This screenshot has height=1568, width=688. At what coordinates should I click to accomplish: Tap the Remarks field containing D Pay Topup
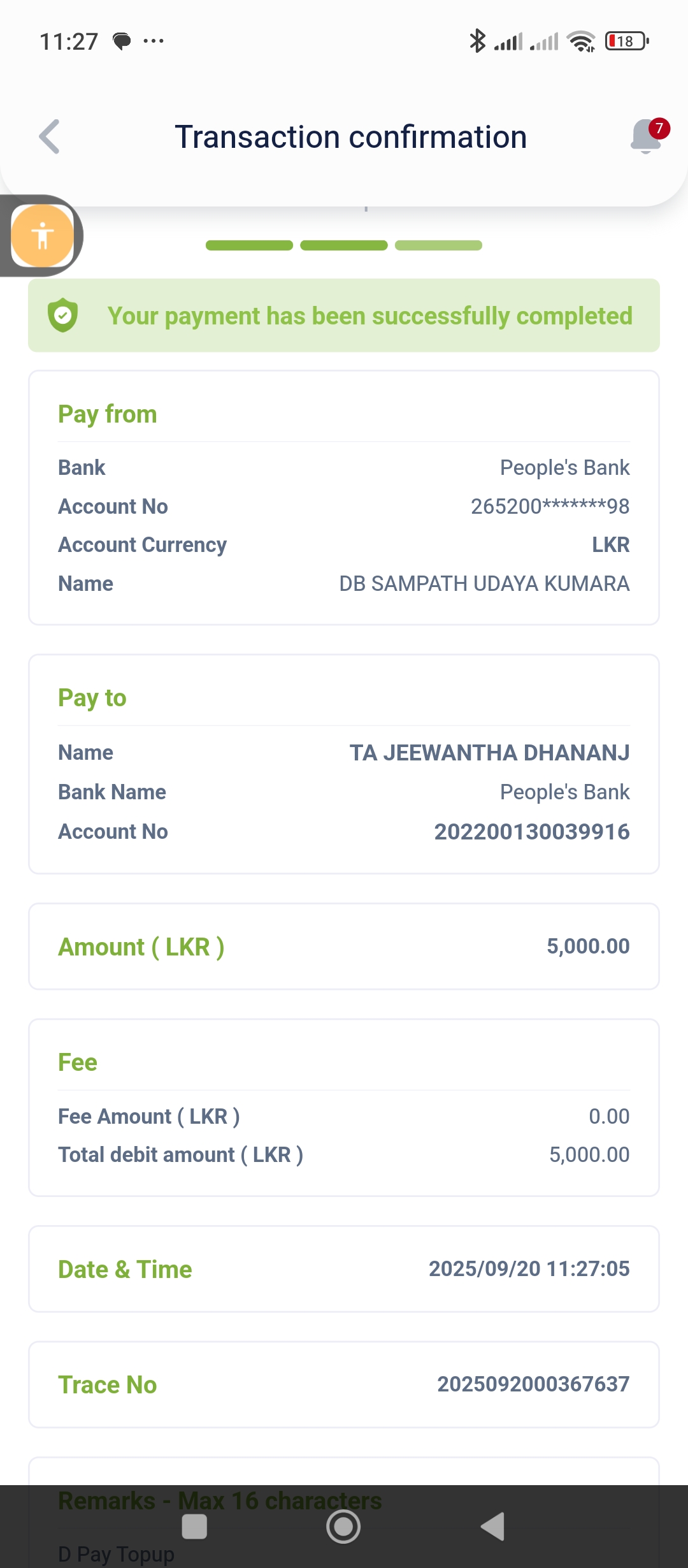116,1554
